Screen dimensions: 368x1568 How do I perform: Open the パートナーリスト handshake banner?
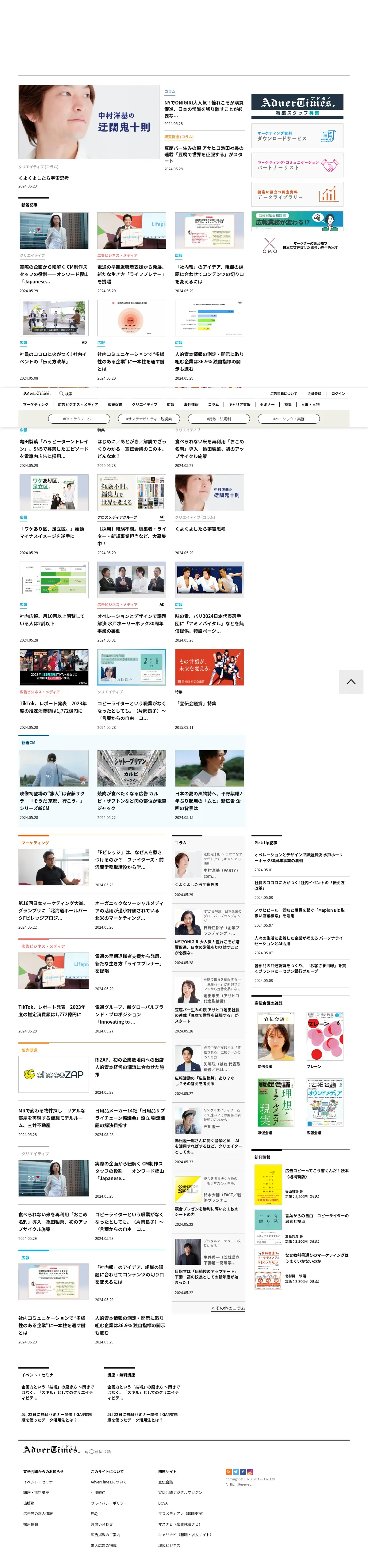pyautogui.click(x=297, y=165)
